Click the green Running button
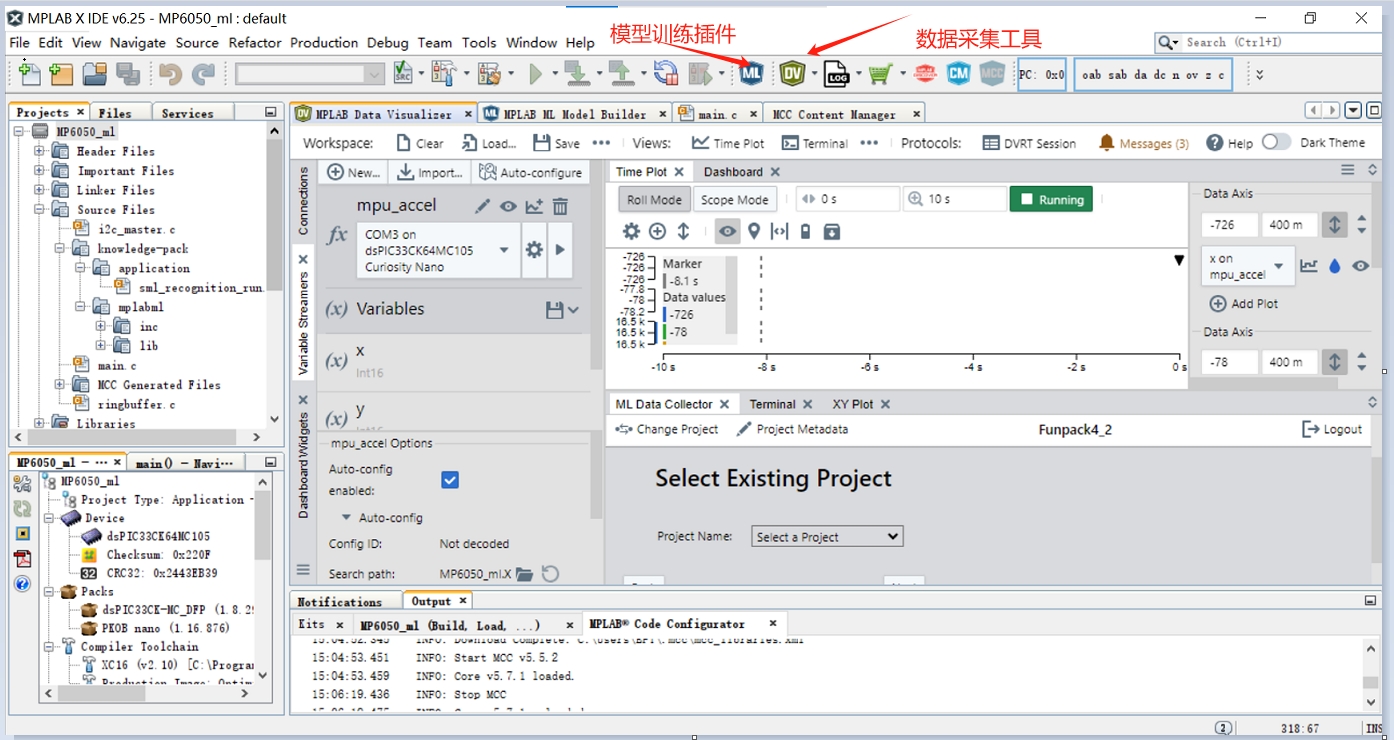 point(1051,199)
